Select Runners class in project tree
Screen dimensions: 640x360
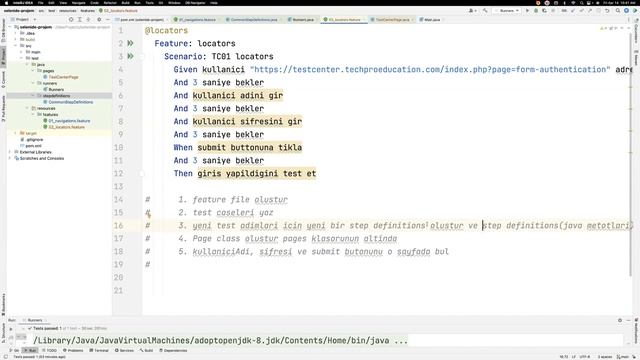pyautogui.click(x=56, y=89)
